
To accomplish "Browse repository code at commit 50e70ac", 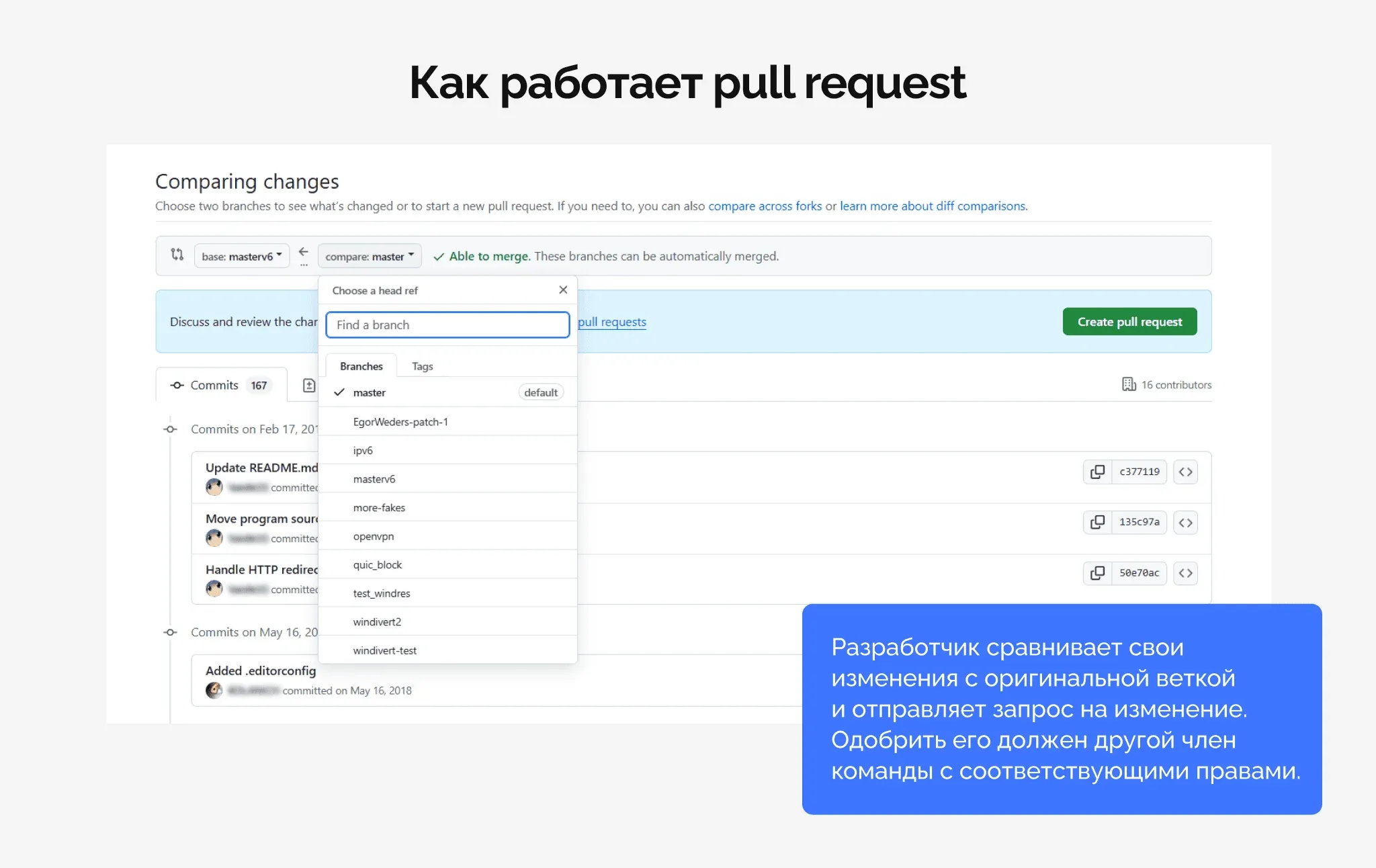I will click(1186, 573).
